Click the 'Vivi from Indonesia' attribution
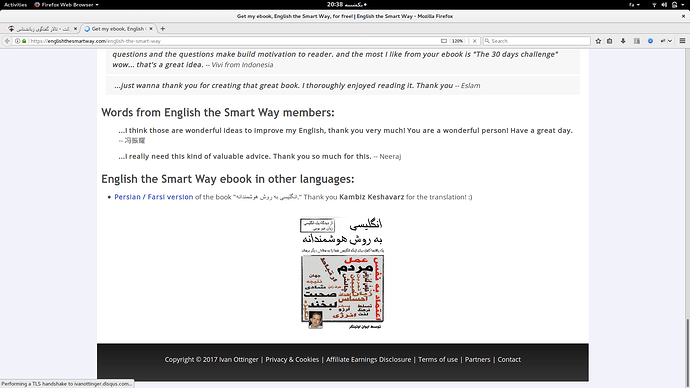Viewport: 690px width, 388px height. [242, 65]
